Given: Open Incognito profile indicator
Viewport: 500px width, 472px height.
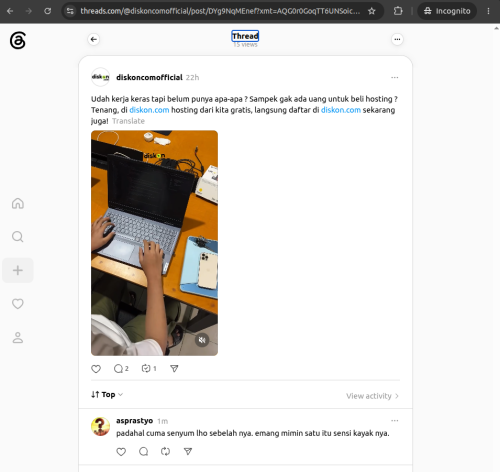Looking at the screenshot, I should (x=447, y=11).
